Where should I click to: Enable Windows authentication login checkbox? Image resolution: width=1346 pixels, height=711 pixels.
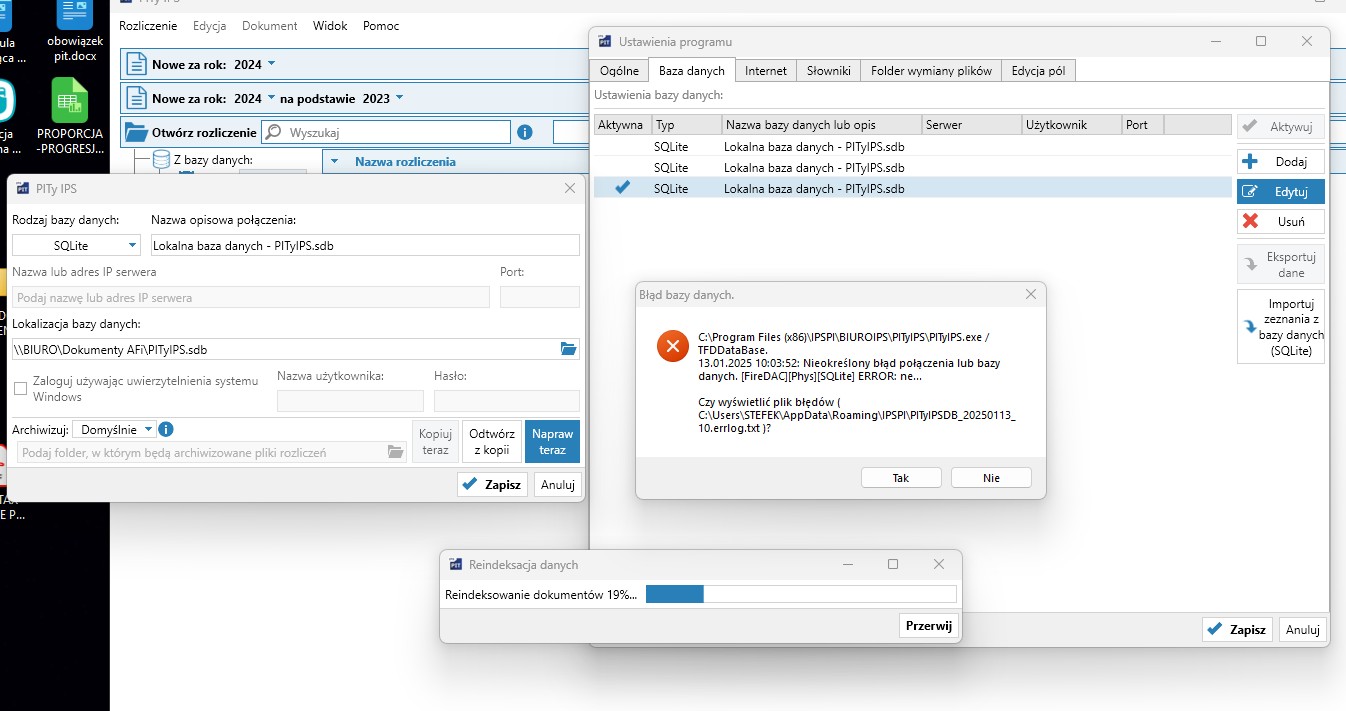tap(21, 389)
